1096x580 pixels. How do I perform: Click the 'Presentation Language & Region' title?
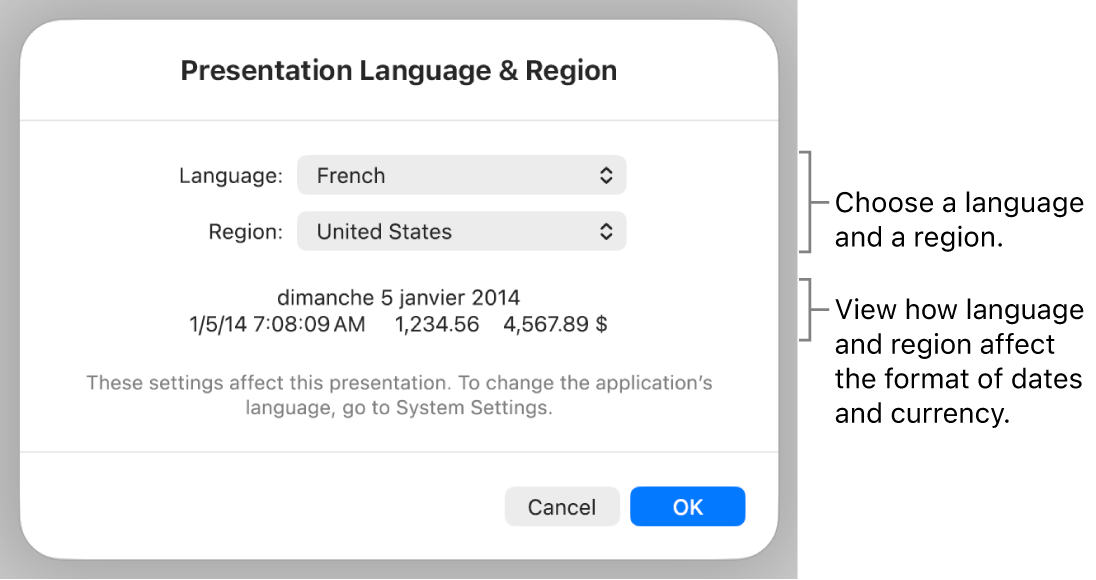click(x=398, y=71)
